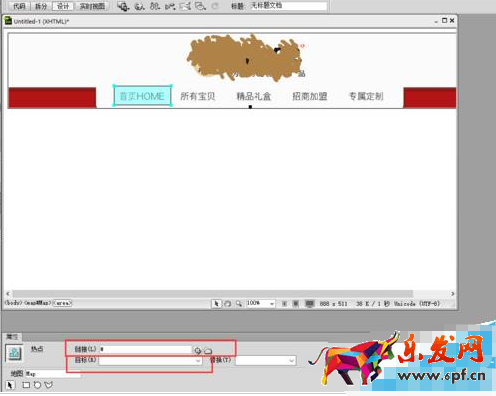The width and height of the screenshot is (496, 396).
Task: Click the 属性 properties panel tab
Action: click(12, 337)
